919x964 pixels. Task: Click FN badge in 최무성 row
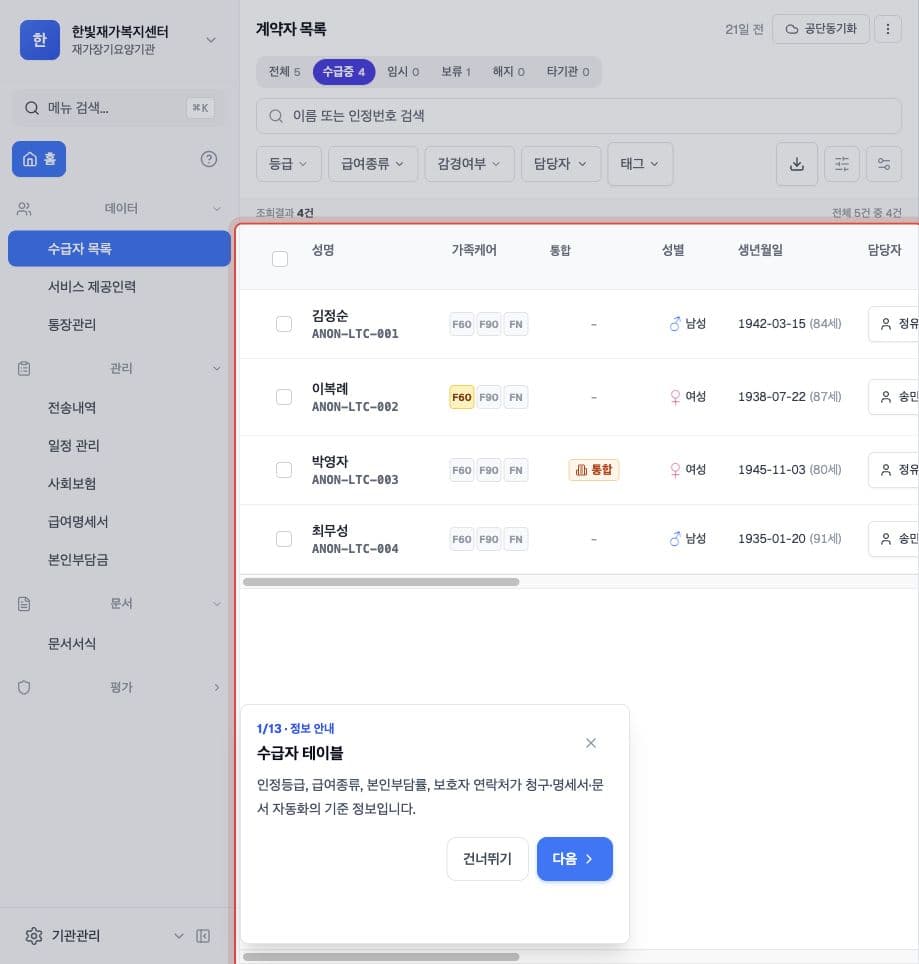(516, 539)
